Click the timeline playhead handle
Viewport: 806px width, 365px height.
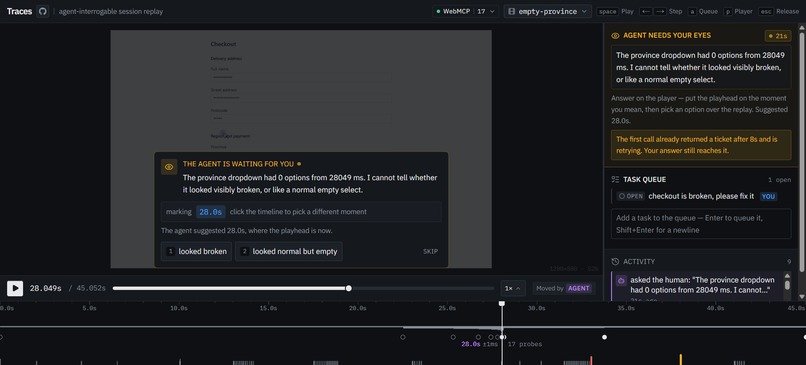(x=502, y=304)
